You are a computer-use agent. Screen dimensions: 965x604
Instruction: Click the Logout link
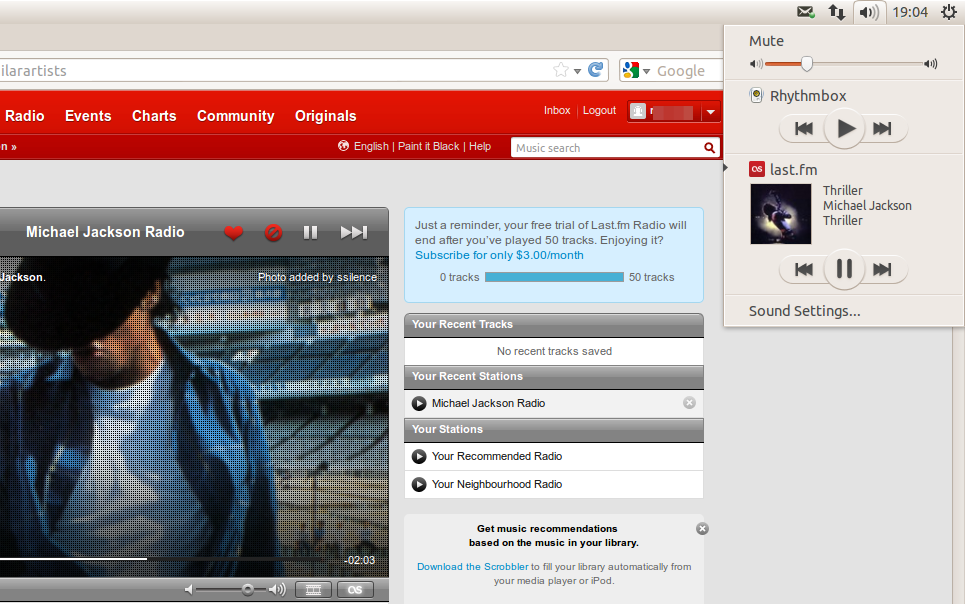[599, 110]
